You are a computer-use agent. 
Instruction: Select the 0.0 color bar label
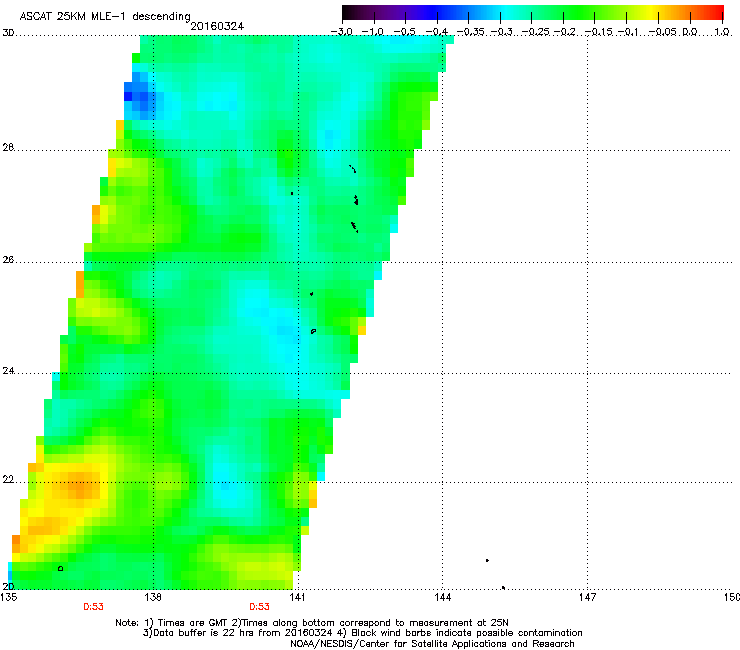690,32
